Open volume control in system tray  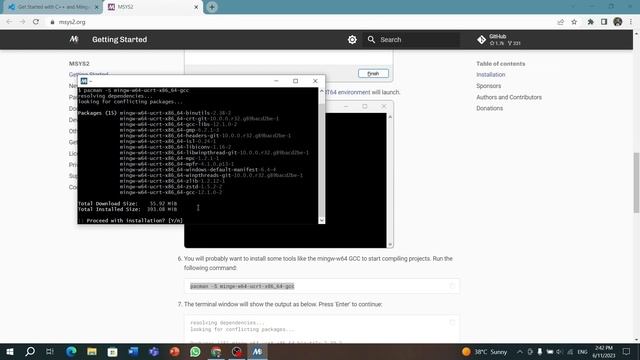pyautogui.click(x=559, y=351)
